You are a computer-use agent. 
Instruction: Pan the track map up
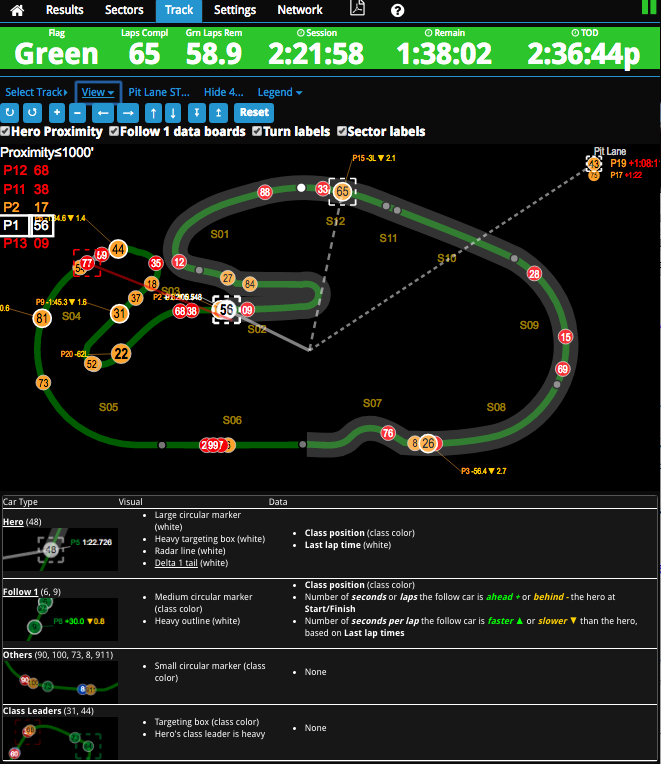153,112
